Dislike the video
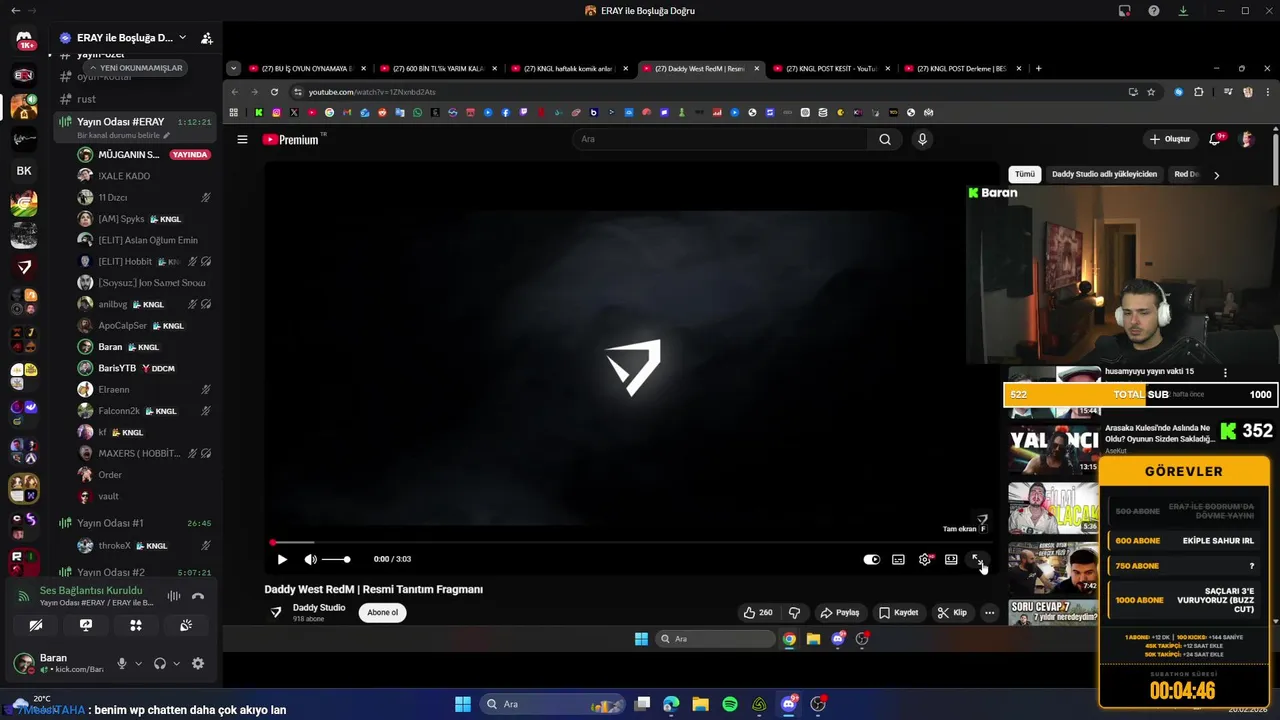 tap(795, 612)
